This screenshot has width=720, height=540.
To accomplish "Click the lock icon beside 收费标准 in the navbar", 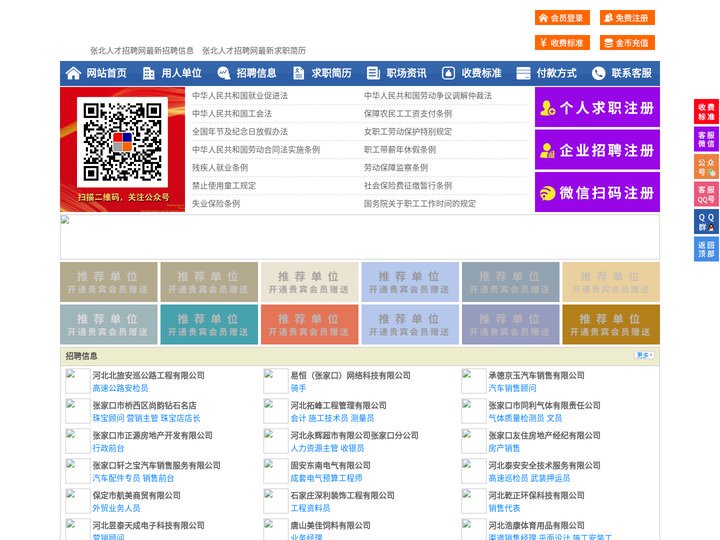I will pyautogui.click(x=448, y=73).
